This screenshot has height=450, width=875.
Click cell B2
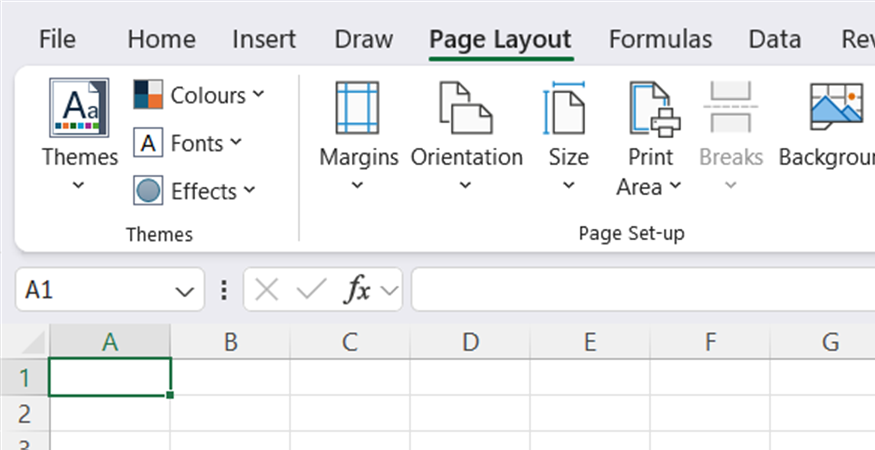click(x=230, y=414)
